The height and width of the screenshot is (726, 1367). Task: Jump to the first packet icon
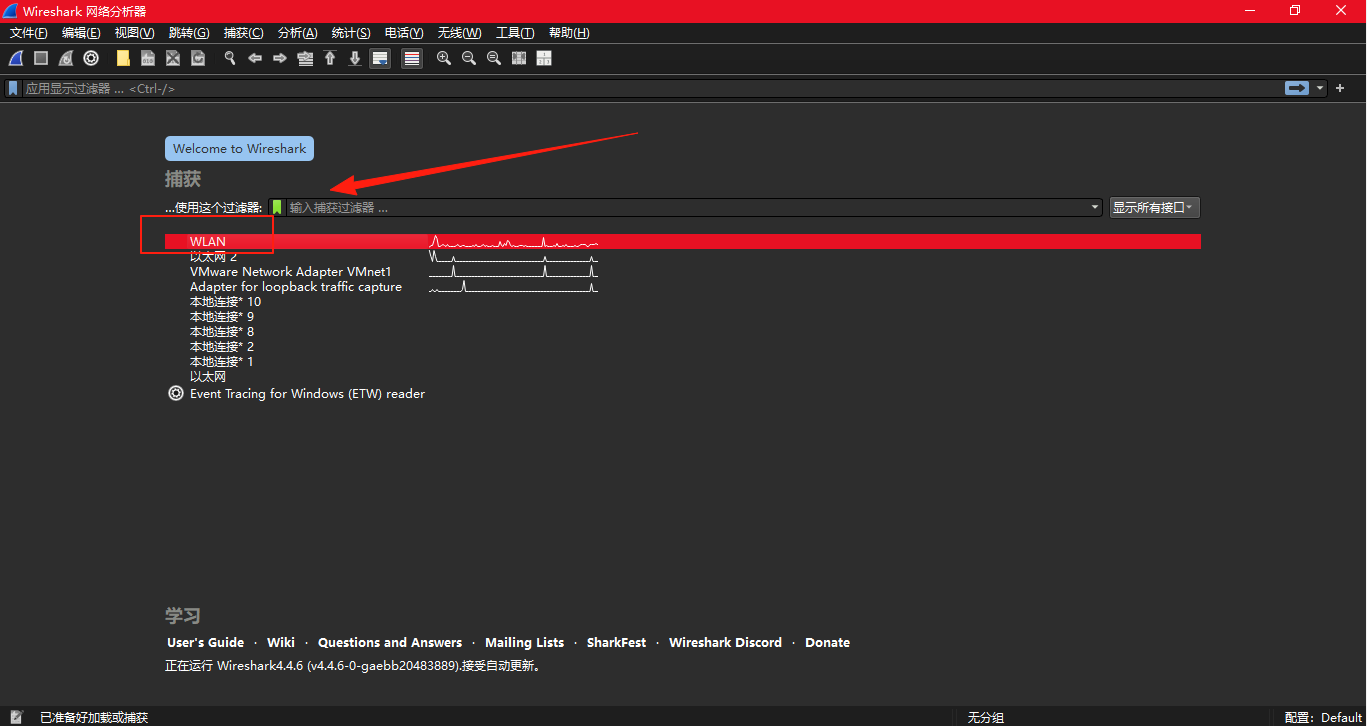(x=330, y=58)
